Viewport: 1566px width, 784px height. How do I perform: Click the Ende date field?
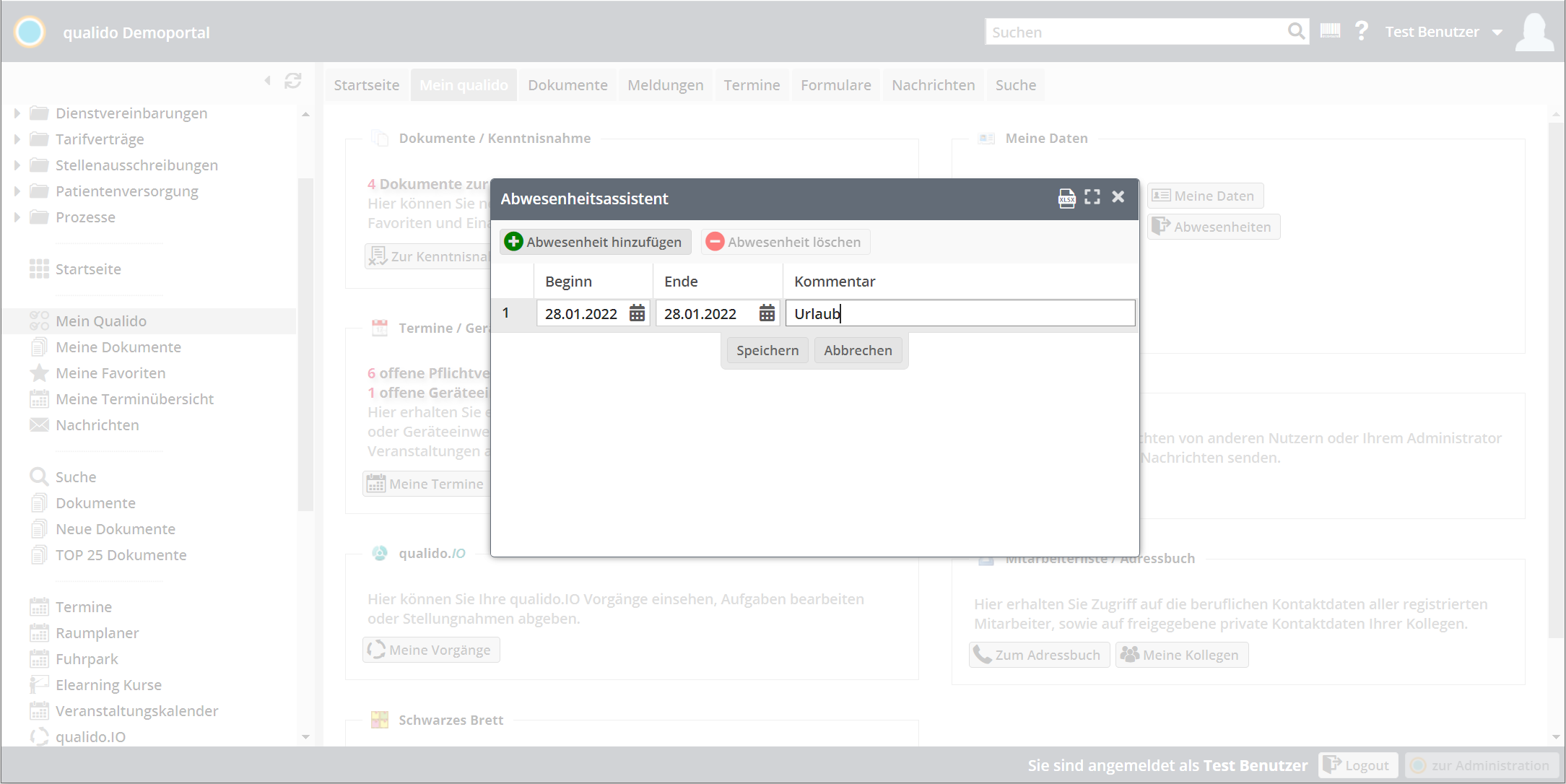[706, 313]
